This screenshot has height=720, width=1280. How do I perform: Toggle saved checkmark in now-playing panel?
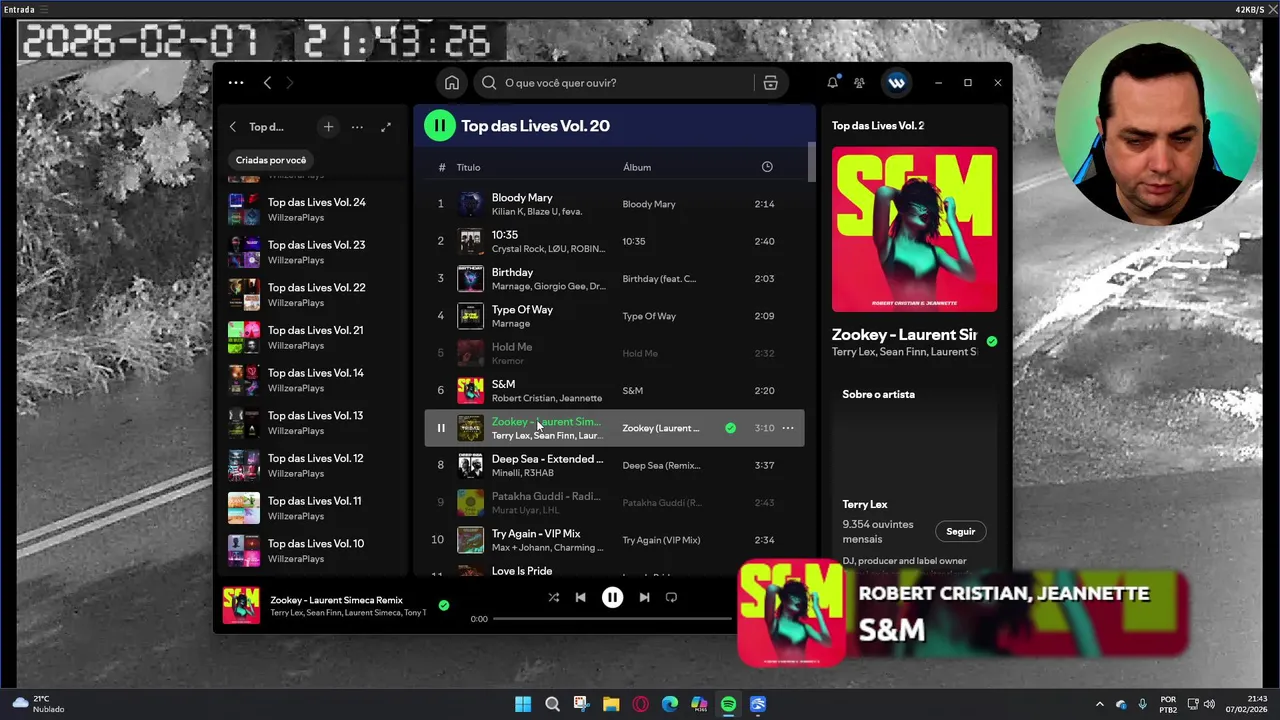991,341
